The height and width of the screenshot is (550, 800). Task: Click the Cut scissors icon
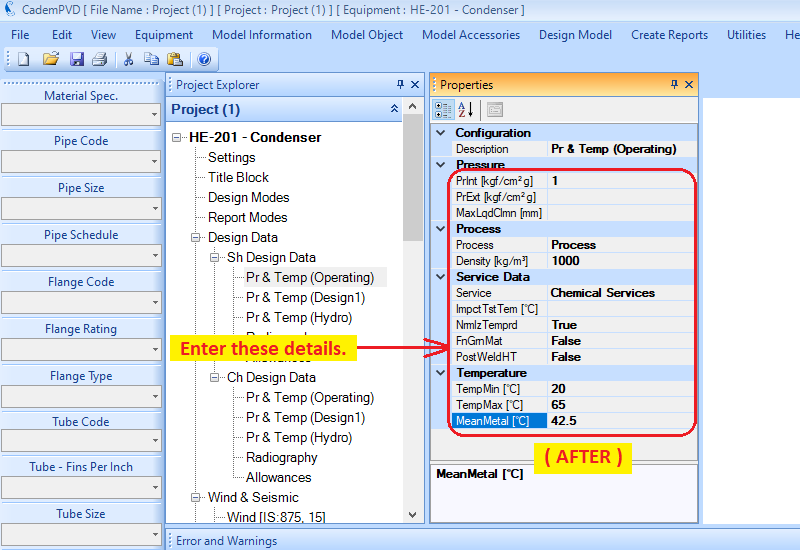click(x=128, y=60)
